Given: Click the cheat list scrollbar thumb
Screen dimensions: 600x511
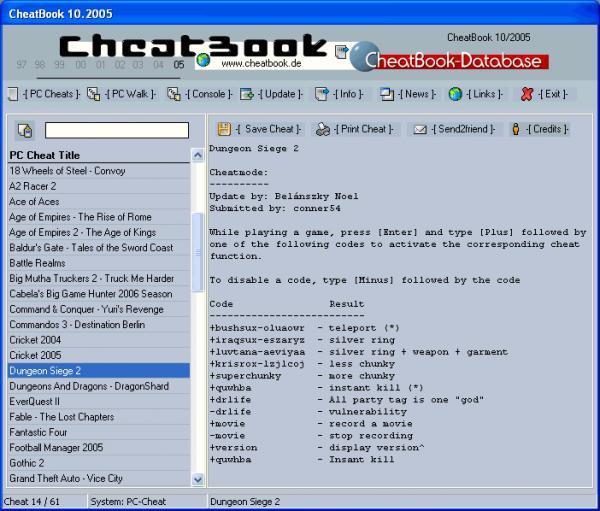Looking at the screenshot, I should (x=198, y=252).
